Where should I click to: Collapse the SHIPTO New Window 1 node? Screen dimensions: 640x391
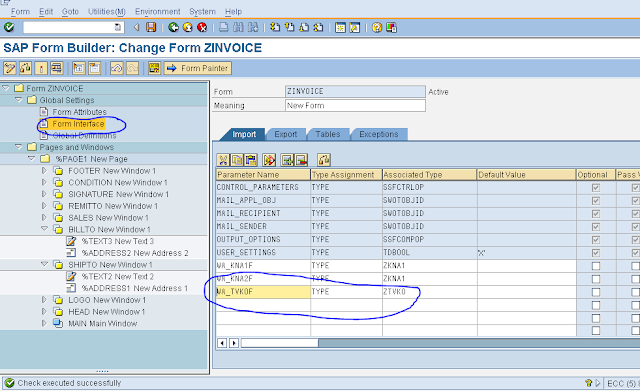[44, 264]
